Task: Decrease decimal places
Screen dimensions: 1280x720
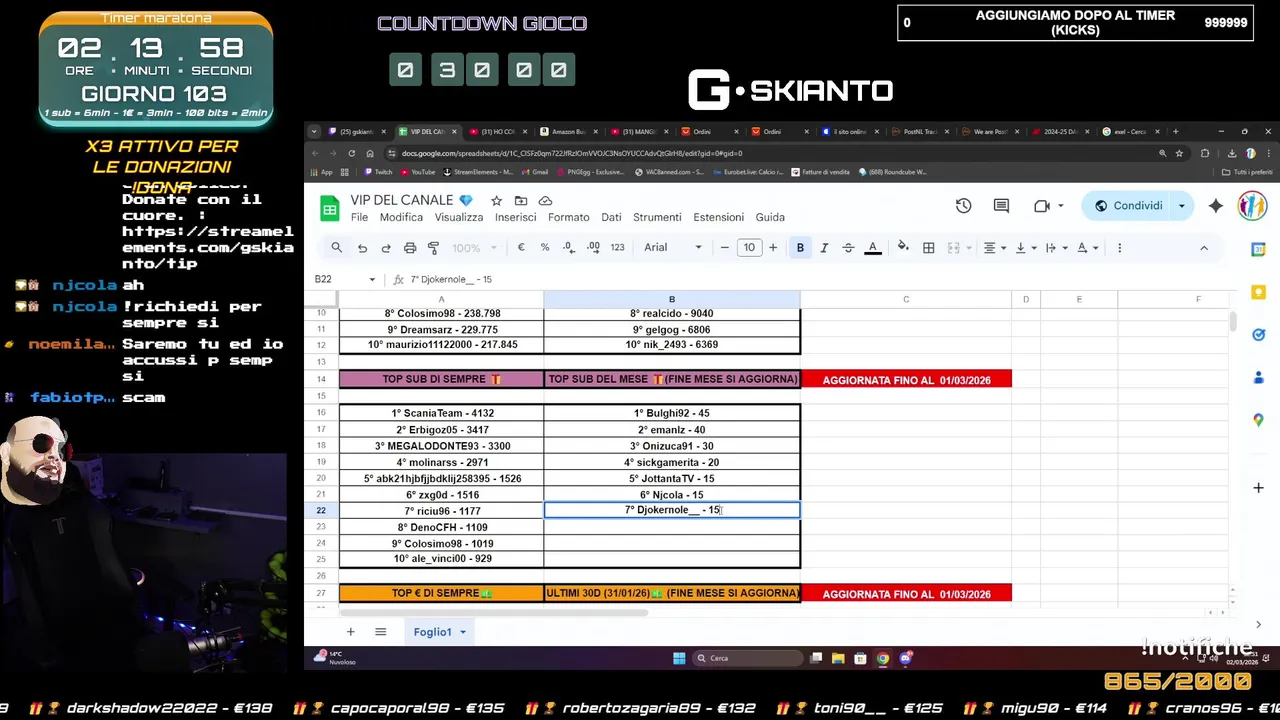Action: coord(569,248)
